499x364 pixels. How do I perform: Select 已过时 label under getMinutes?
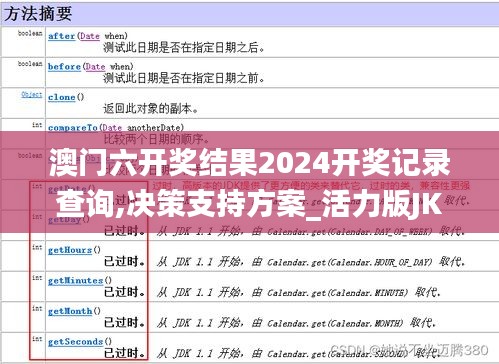(x=124, y=292)
